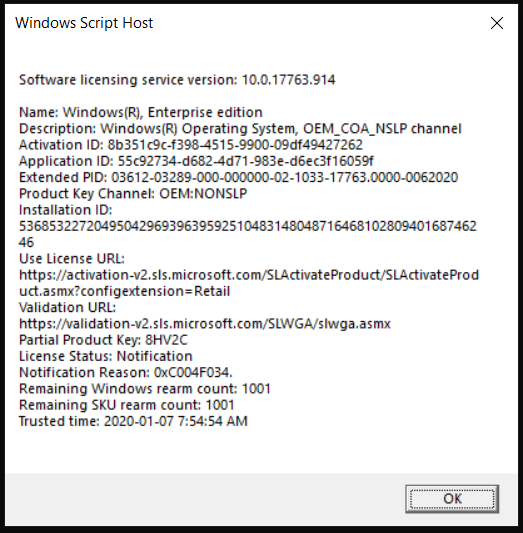
Task: Select the Notification Reason 0xC004F034 line
Action: 126,373
